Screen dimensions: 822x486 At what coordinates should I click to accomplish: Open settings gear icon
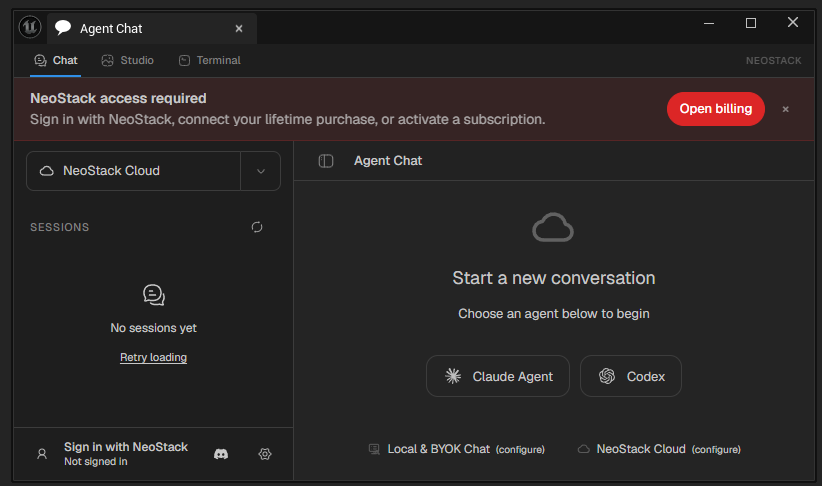(265, 454)
